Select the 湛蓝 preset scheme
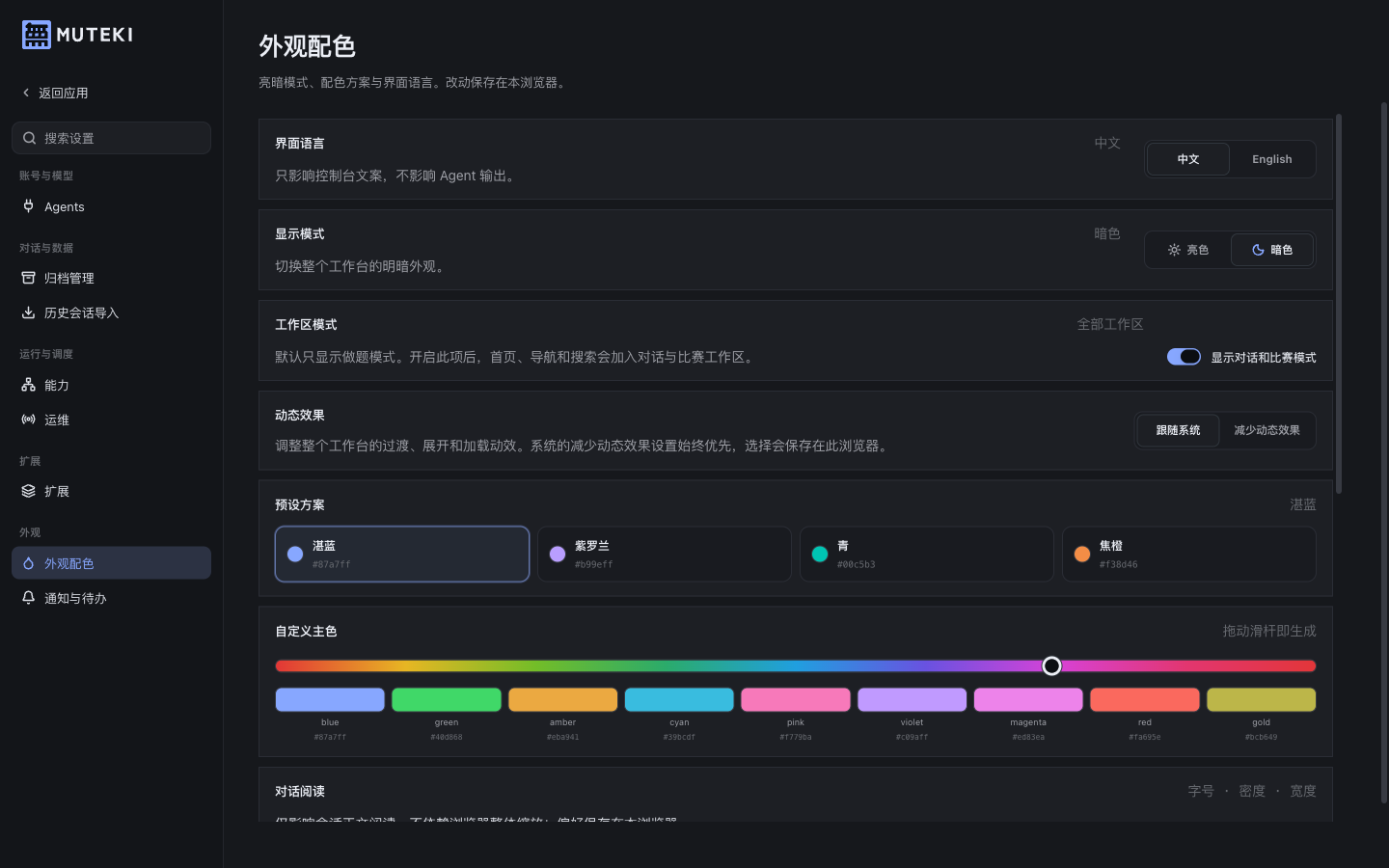This screenshot has height=868, width=1389. [402, 554]
